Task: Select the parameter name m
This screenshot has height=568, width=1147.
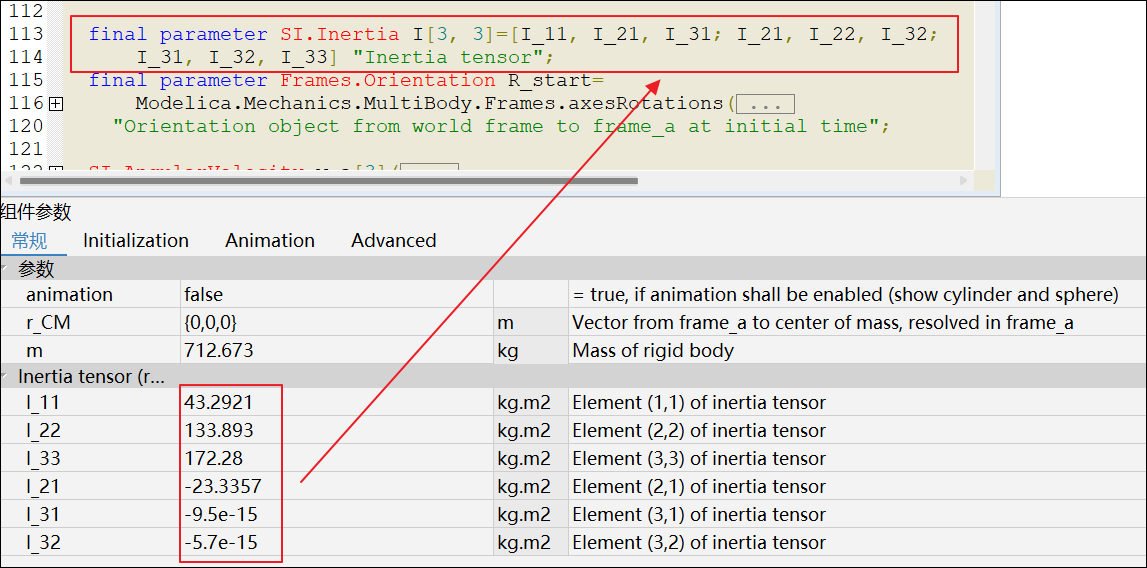Action: click(34, 351)
